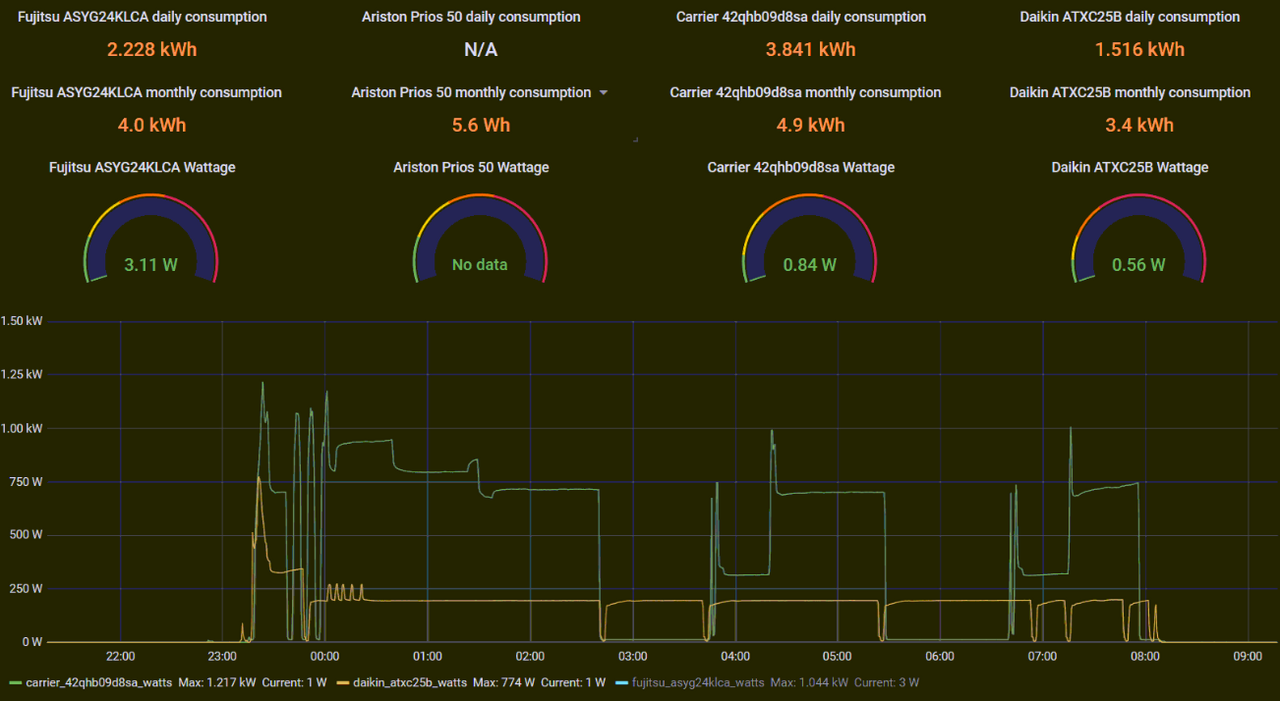Open the Ariston Prios 50 monthly consumption dropdown arrow
Image resolution: width=1280 pixels, height=701 pixels.
click(x=603, y=93)
